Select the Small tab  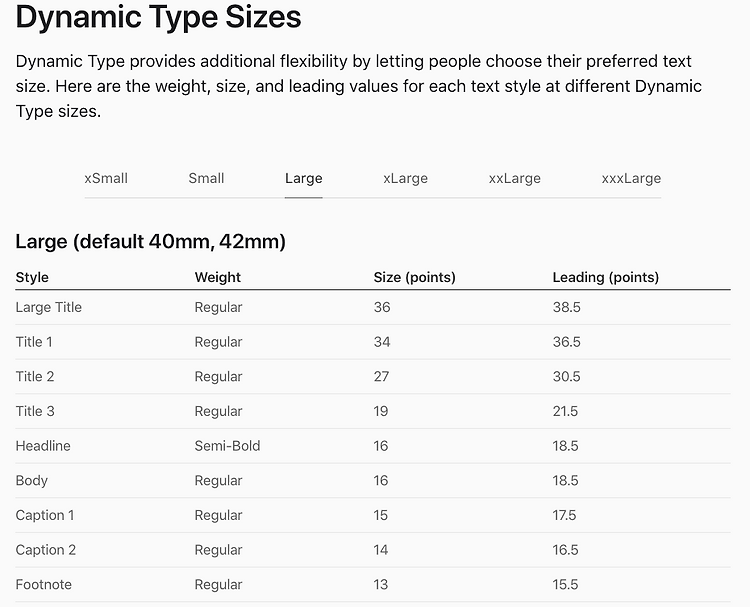pyautogui.click(x=206, y=178)
